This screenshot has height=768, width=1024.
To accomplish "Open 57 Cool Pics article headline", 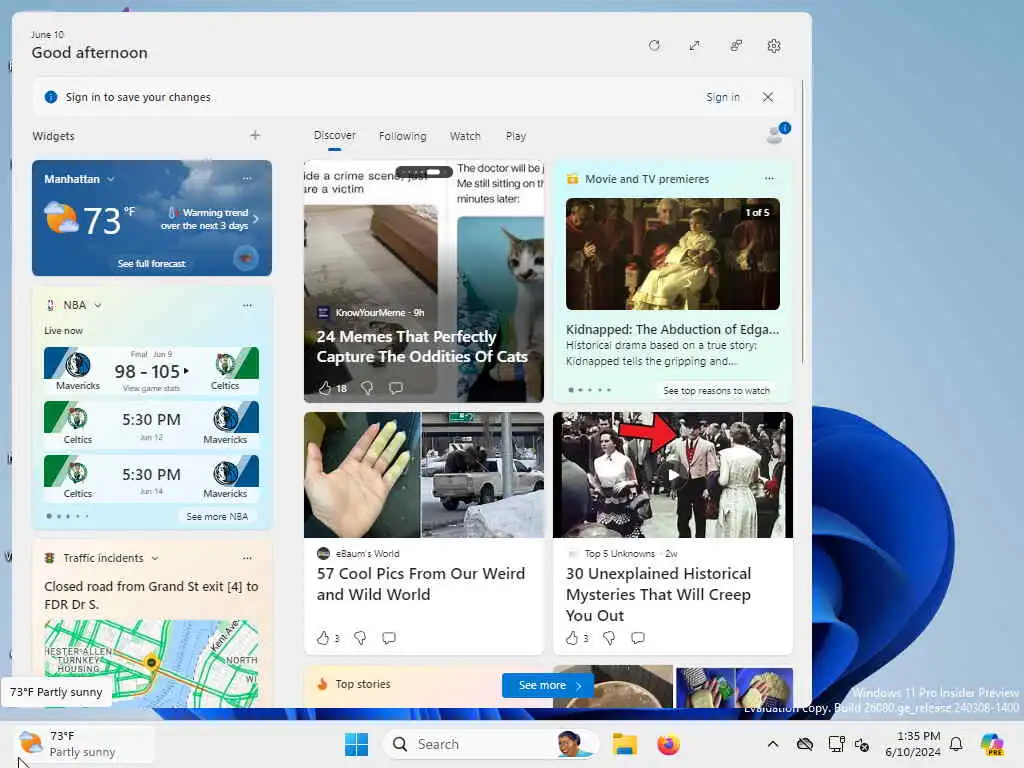I will click(x=421, y=584).
